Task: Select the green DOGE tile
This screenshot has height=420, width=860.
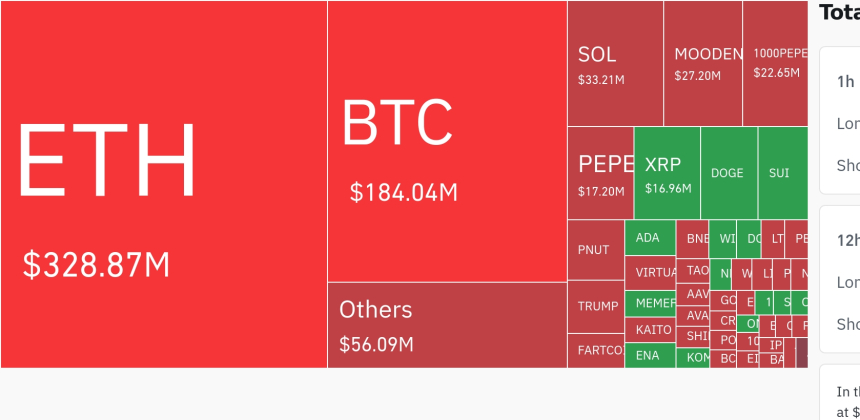Action: pos(728,173)
